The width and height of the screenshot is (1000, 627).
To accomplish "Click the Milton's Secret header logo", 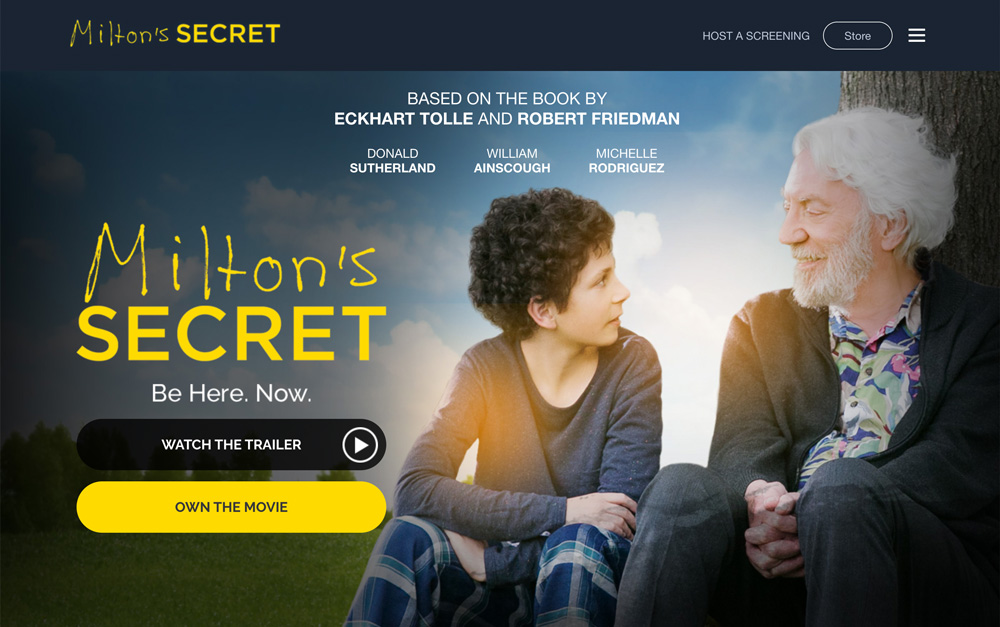I will [175, 33].
